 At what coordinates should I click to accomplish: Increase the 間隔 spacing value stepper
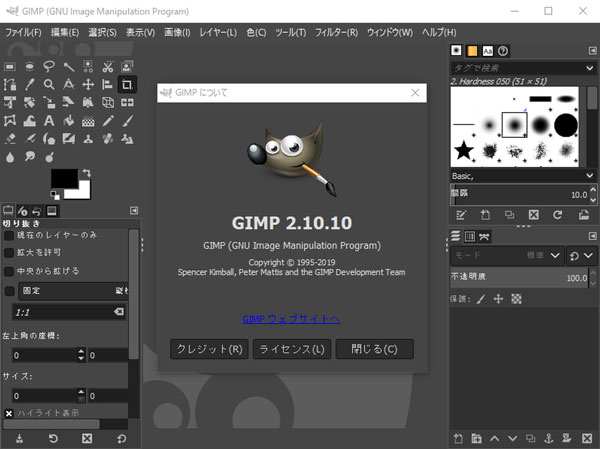593,190
